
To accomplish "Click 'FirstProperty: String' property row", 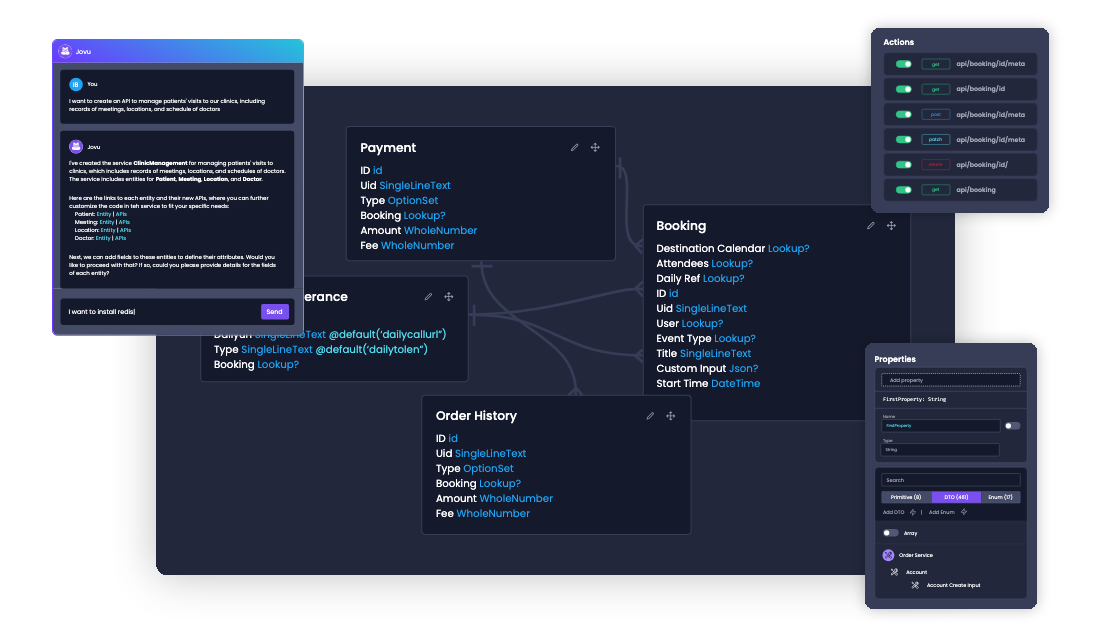I will tap(951, 399).
